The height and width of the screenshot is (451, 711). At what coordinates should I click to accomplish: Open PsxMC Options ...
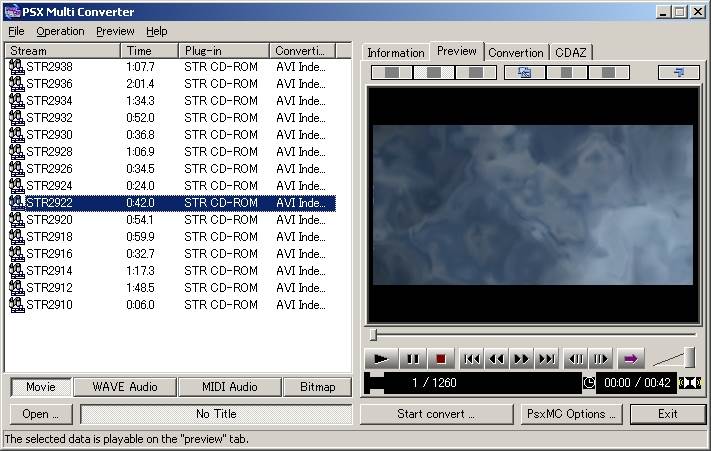pyautogui.click(x=571, y=414)
